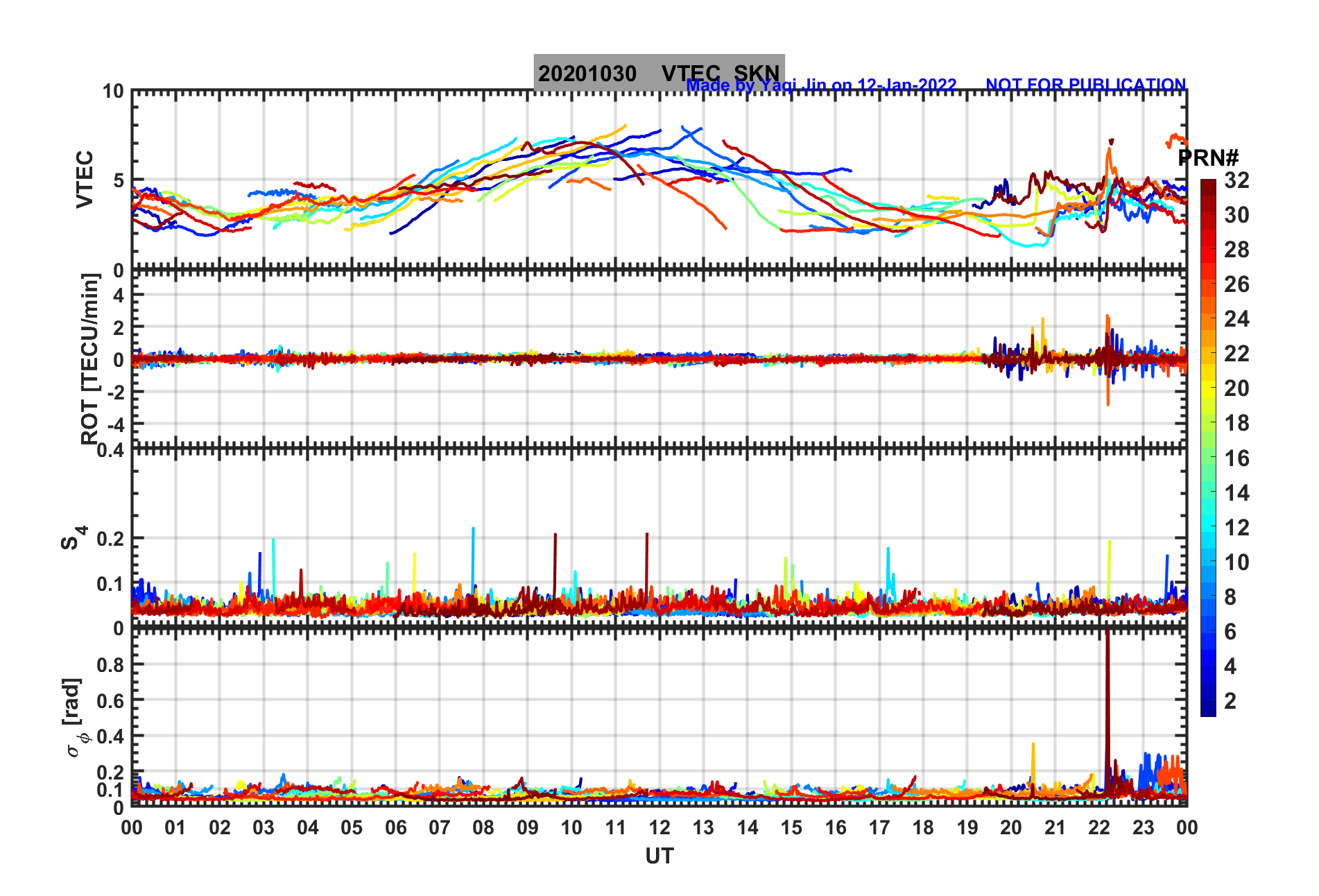This screenshot has height=896, width=1319.
Task: Click colorbar tick label 2
Action: coord(1230,701)
